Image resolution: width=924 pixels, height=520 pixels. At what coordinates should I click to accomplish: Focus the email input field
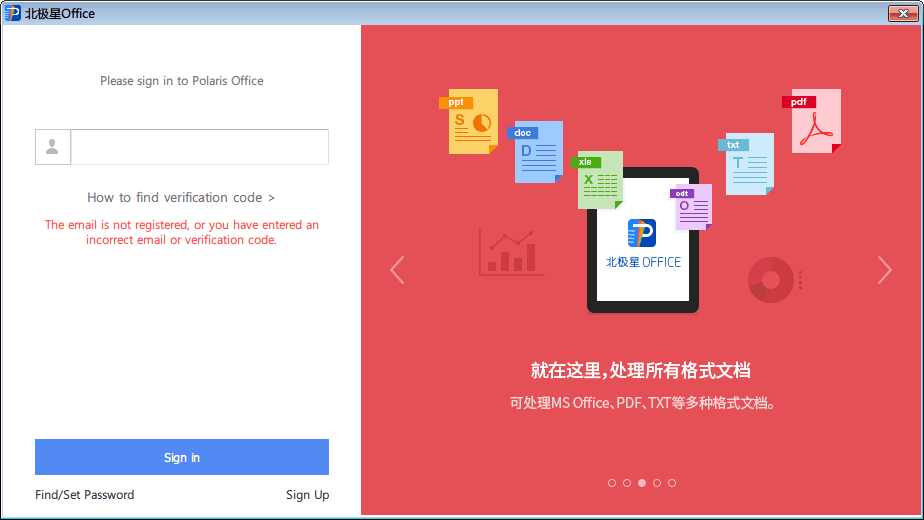click(200, 147)
